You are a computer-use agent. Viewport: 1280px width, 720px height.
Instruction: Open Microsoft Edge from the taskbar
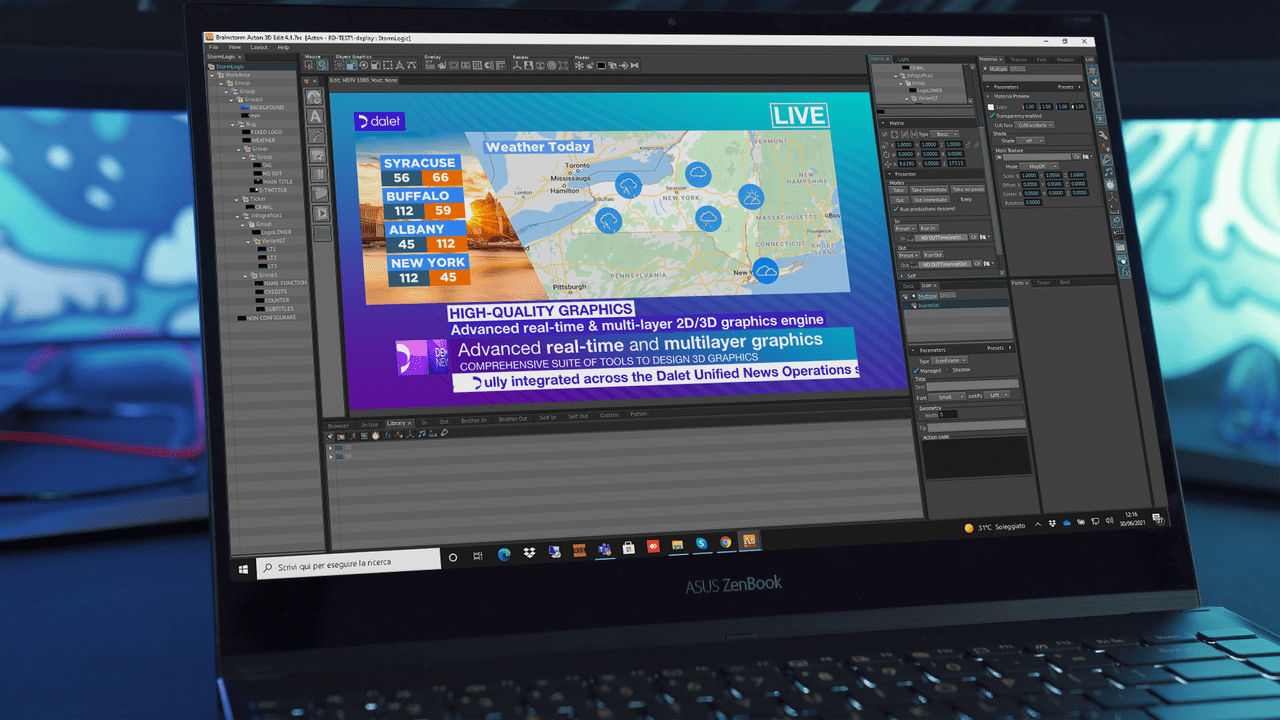504,555
